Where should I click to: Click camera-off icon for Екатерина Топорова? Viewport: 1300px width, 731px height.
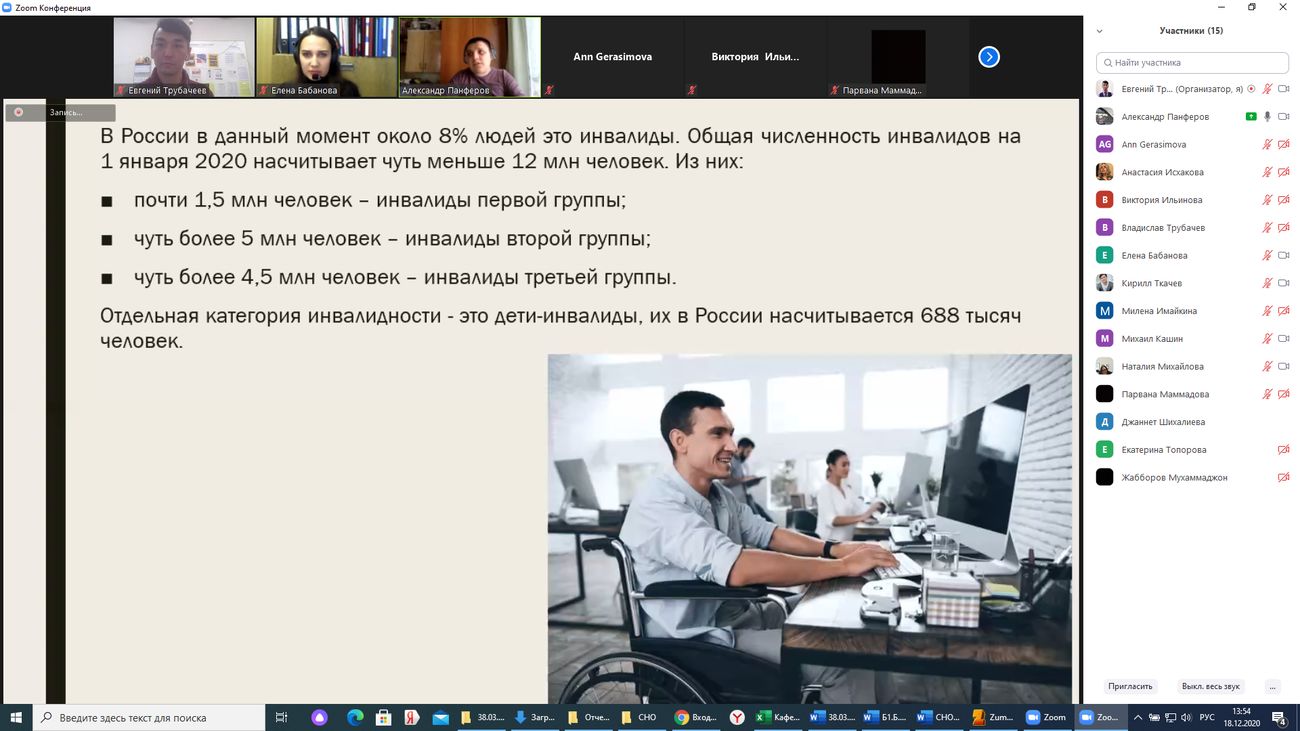click(x=1283, y=450)
